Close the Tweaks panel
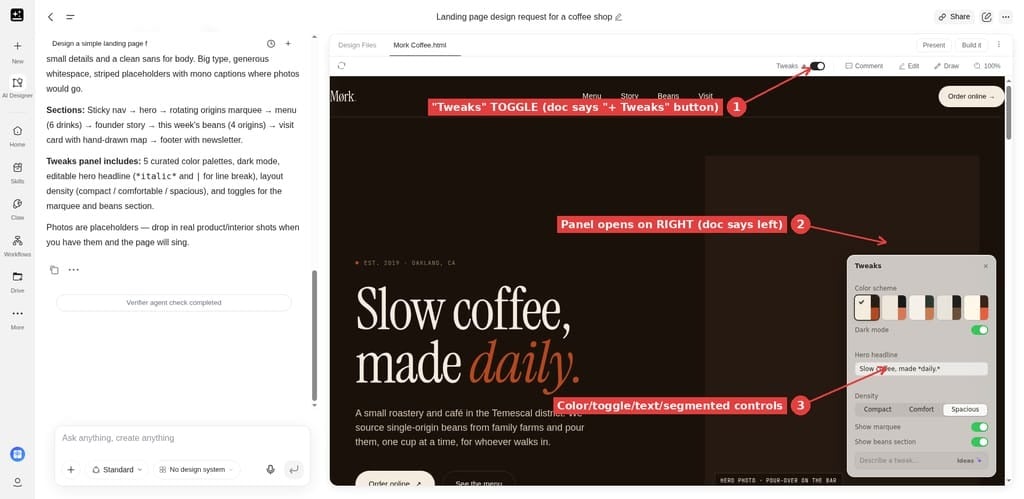Image resolution: width=1024 pixels, height=499 pixels. point(985,266)
